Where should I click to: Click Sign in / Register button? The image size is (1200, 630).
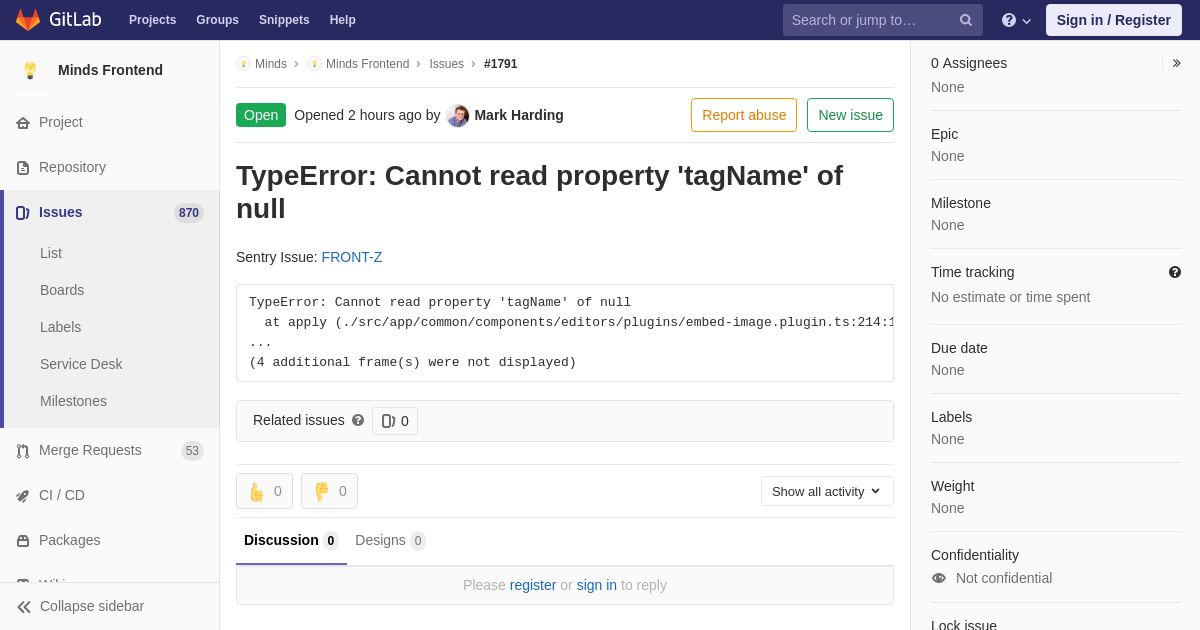click(1114, 20)
